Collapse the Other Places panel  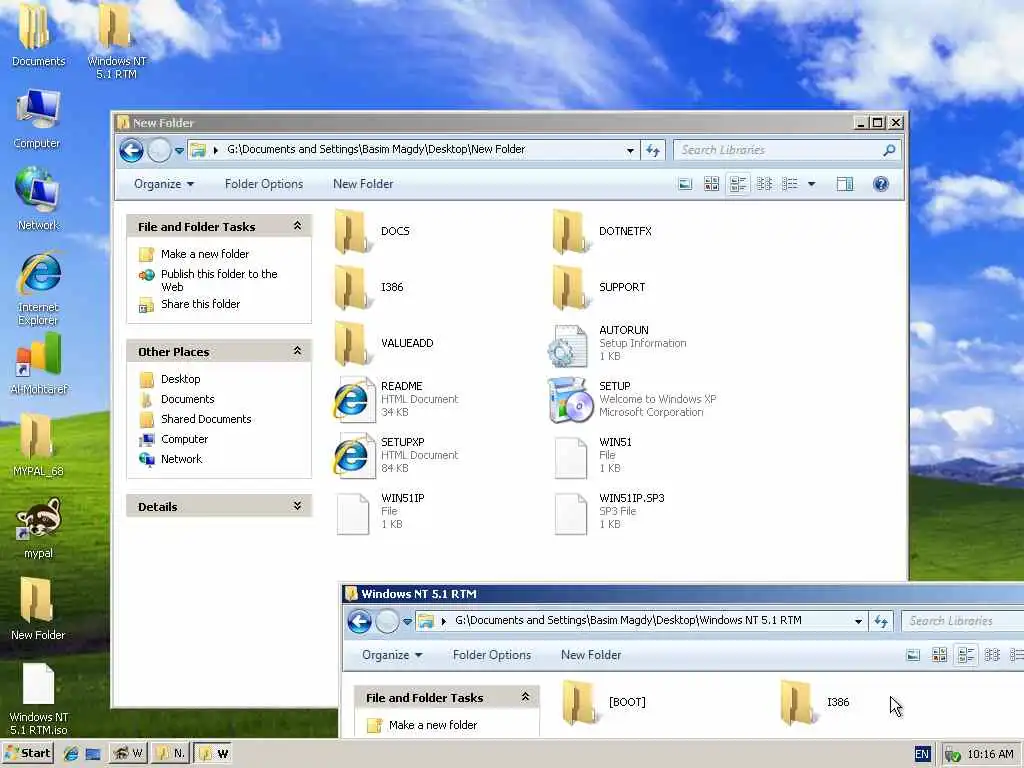pos(297,351)
